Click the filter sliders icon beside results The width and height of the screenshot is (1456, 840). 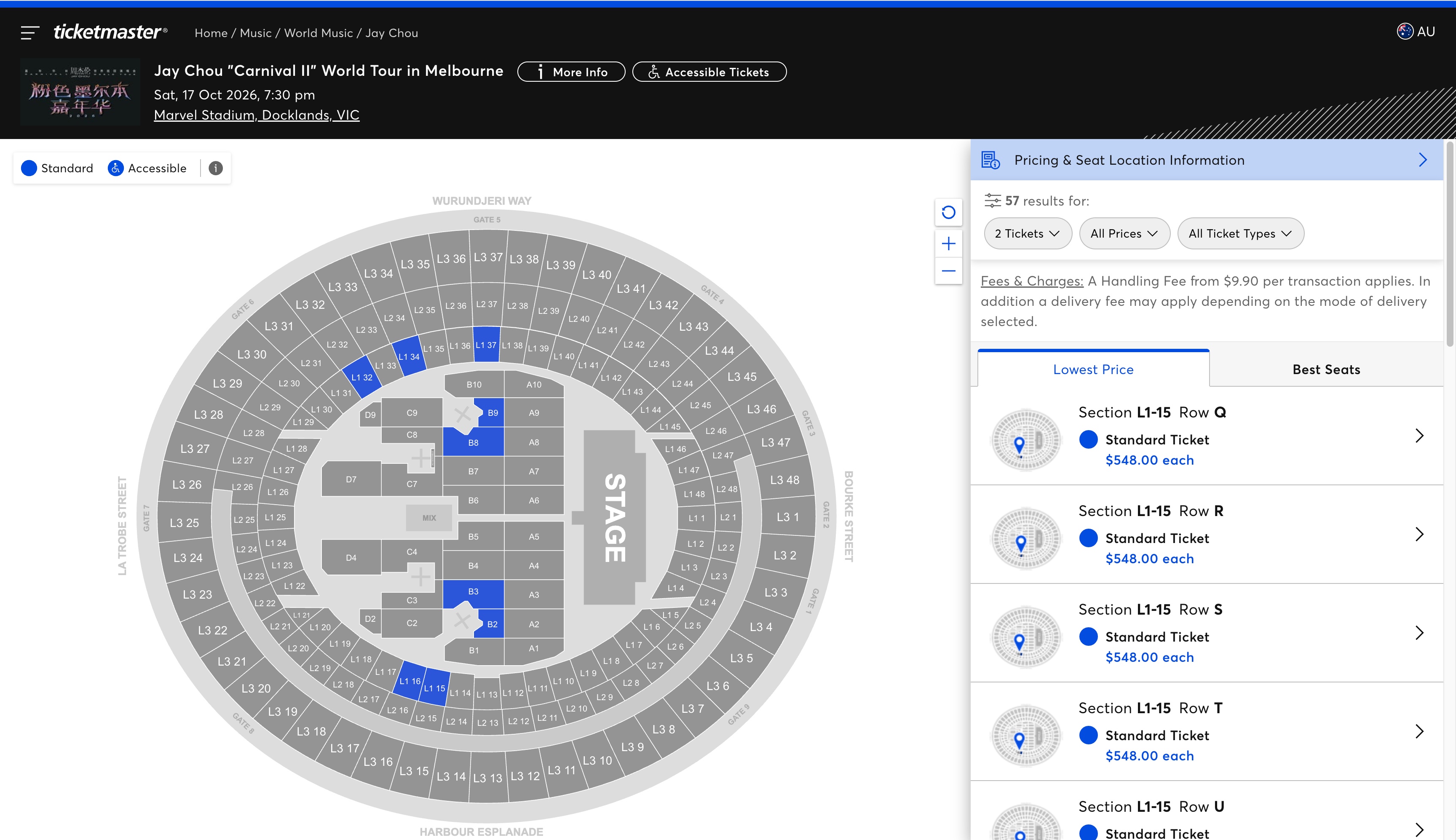click(x=992, y=201)
